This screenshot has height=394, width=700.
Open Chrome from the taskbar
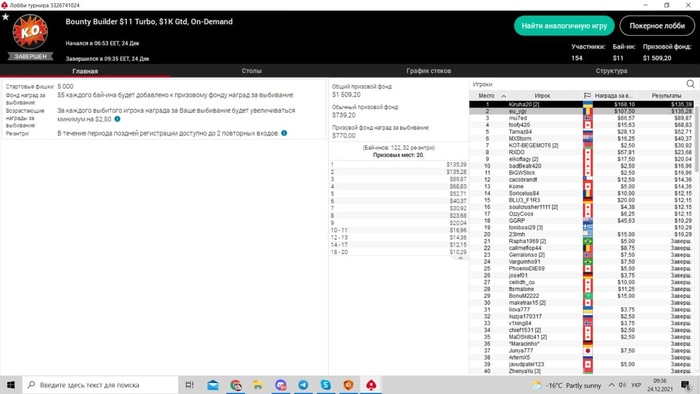(x=236, y=385)
